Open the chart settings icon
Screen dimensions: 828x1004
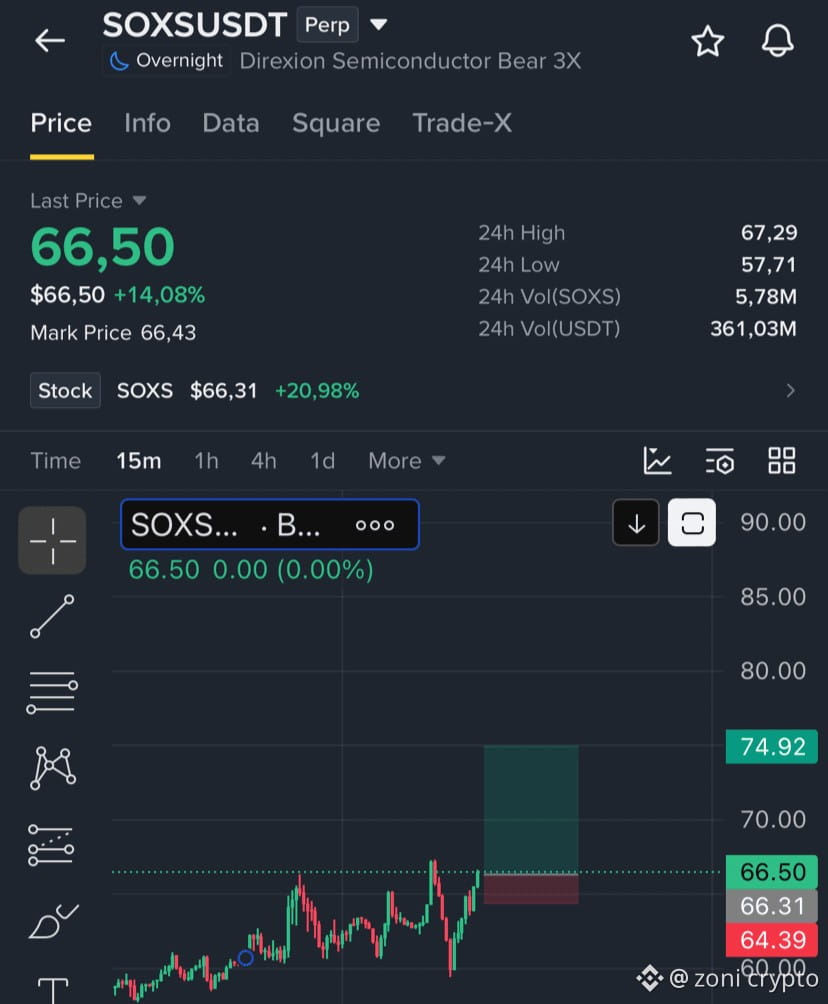pos(720,460)
